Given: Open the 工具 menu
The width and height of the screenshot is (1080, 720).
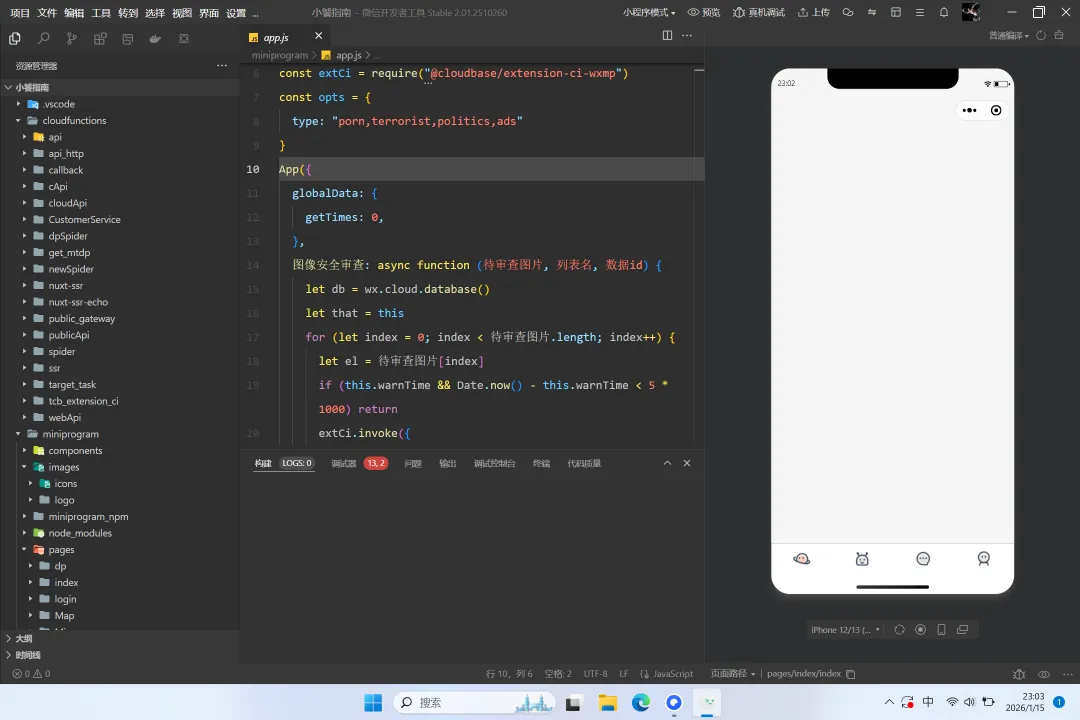Looking at the screenshot, I should click(x=101, y=13).
